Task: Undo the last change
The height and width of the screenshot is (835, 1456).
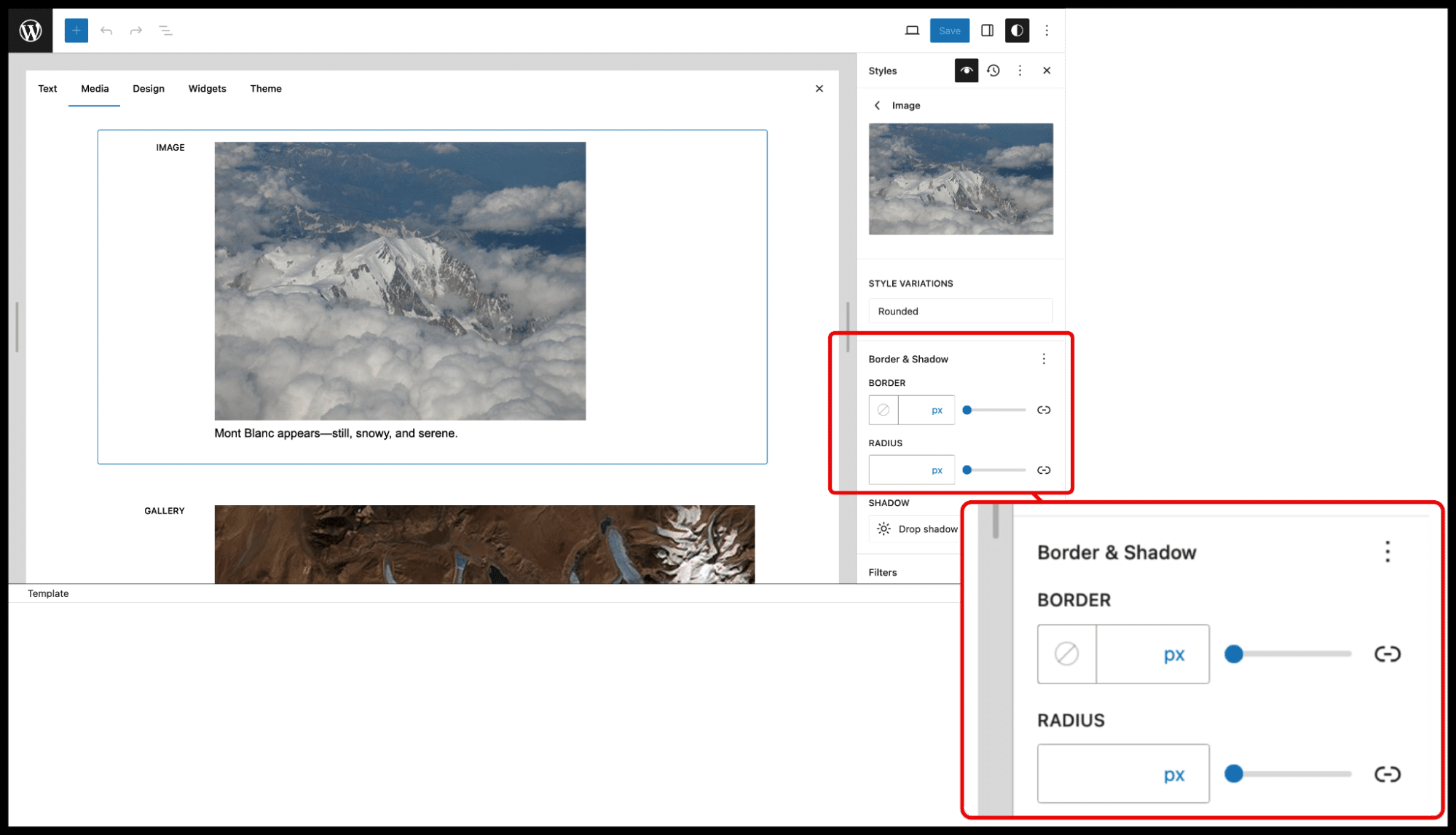Action: pos(106,31)
